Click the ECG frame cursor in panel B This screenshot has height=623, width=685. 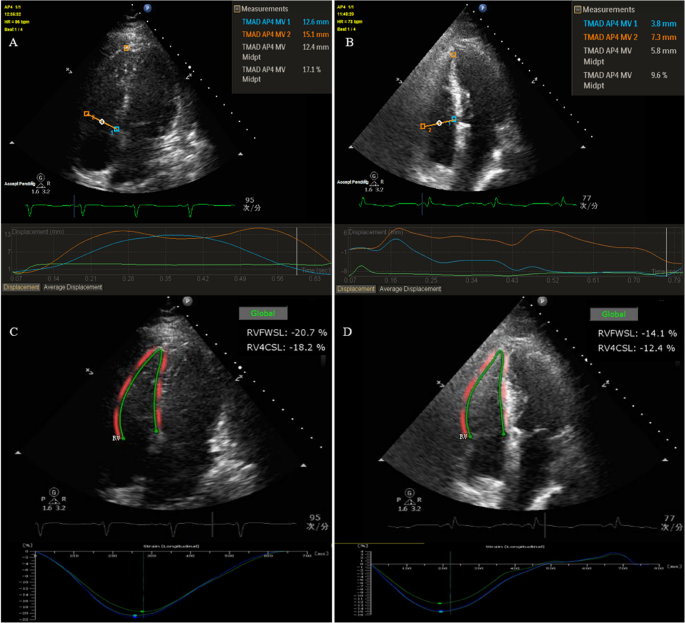click(422, 204)
